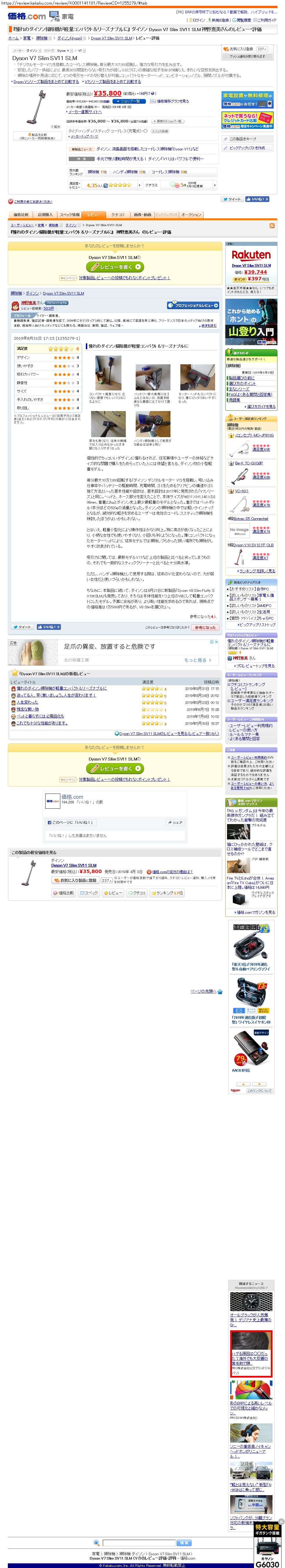Click the お気に入り登録 button at top right
This screenshot has height=1568, width=285.
tap(241, 49)
